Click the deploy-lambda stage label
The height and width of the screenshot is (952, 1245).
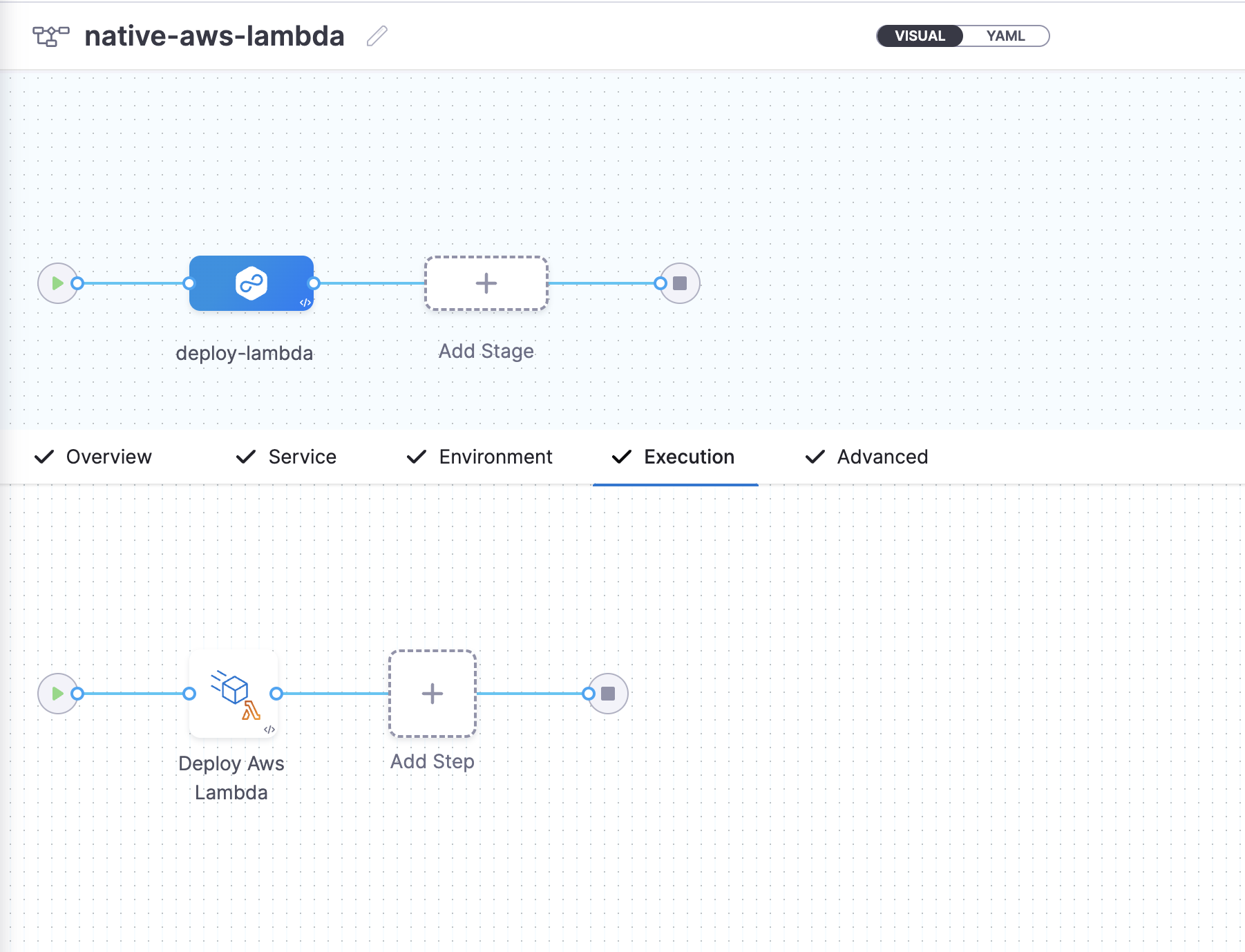click(x=244, y=353)
